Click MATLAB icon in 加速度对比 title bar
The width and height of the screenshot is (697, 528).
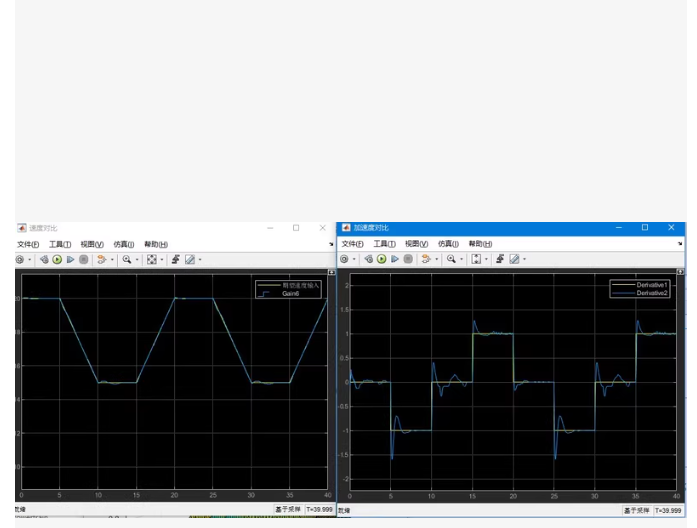tap(346, 228)
